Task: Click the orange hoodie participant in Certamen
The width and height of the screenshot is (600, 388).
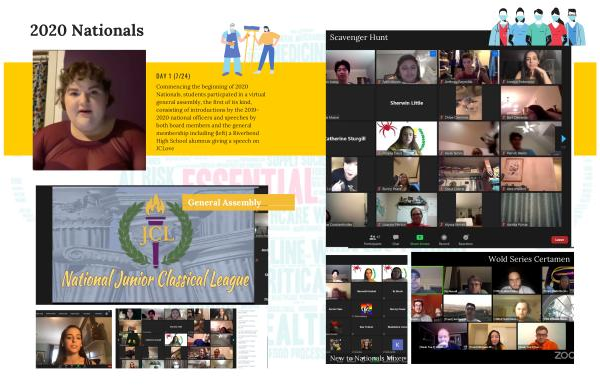Action: (541, 336)
